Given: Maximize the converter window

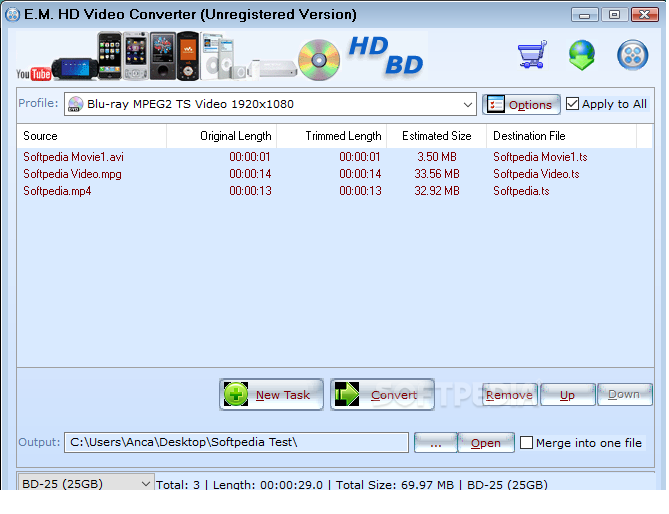Looking at the screenshot, I should pos(614,15).
